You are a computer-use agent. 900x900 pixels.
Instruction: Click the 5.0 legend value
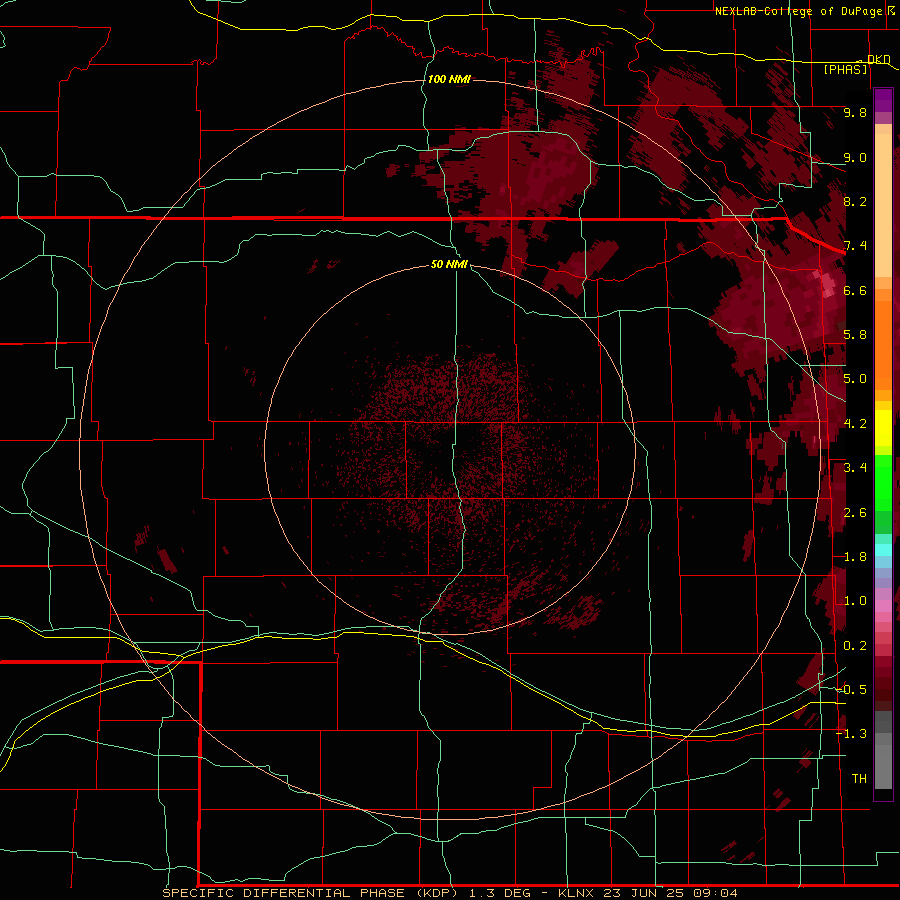855,379
